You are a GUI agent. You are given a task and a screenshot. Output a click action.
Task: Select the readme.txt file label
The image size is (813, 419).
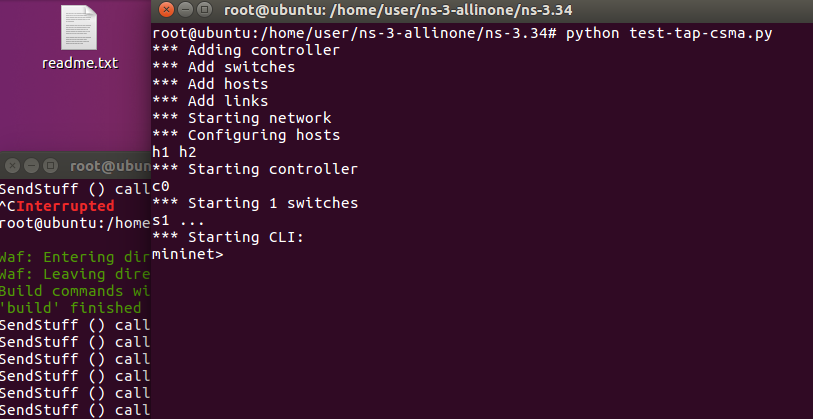tap(80, 63)
